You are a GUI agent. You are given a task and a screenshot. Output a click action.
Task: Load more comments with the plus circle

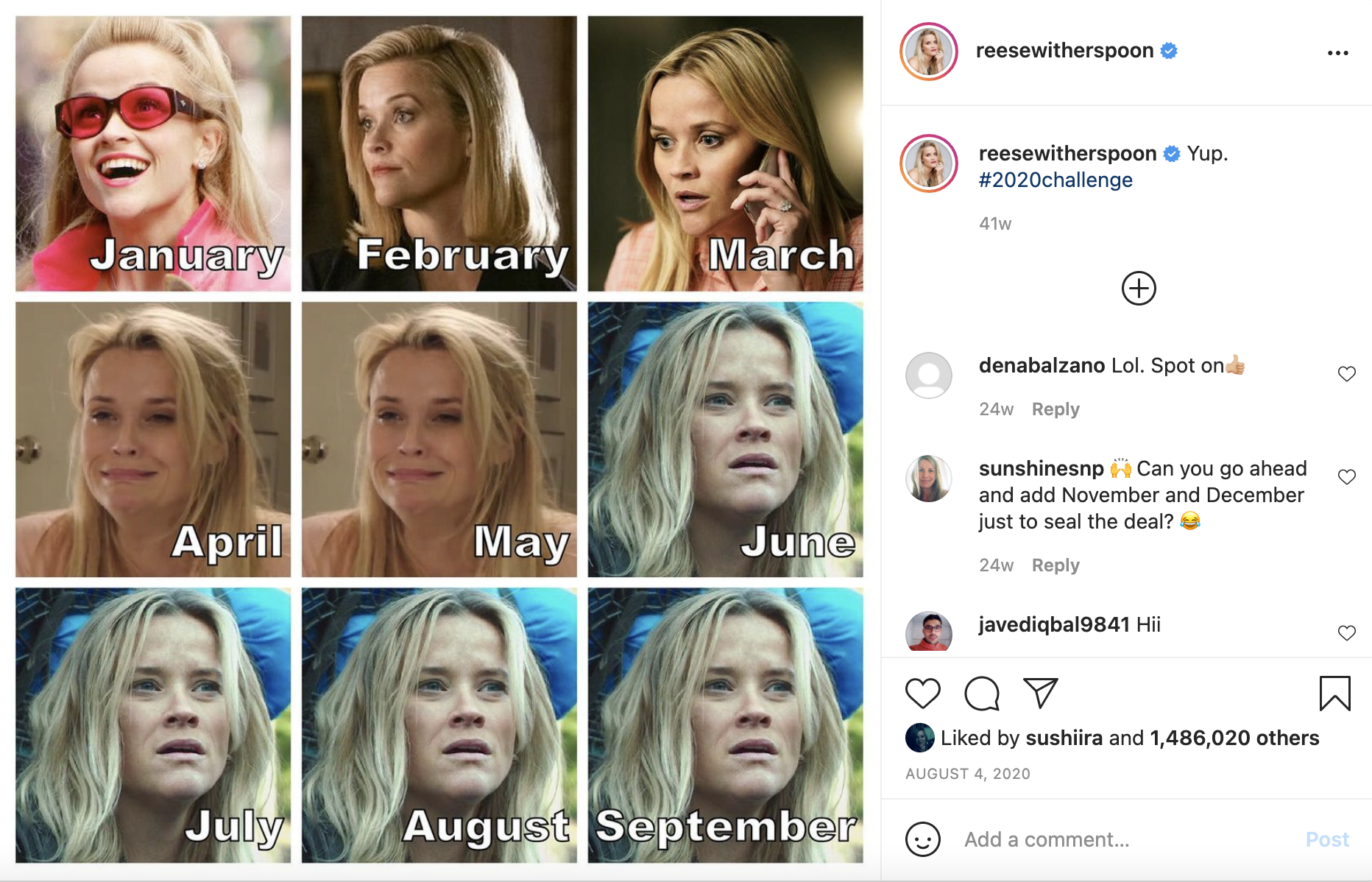click(x=1139, y=289)
